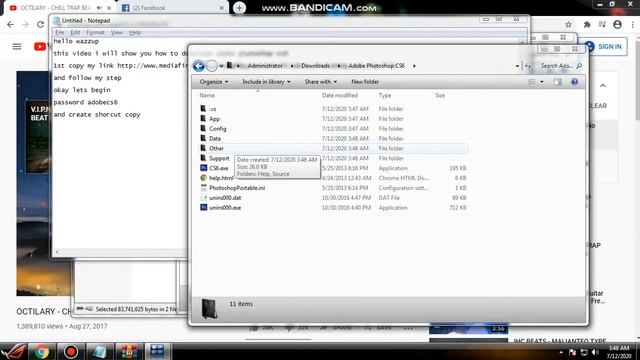
Task: Sort by the Type column header
Action: (x=384, y=96)
